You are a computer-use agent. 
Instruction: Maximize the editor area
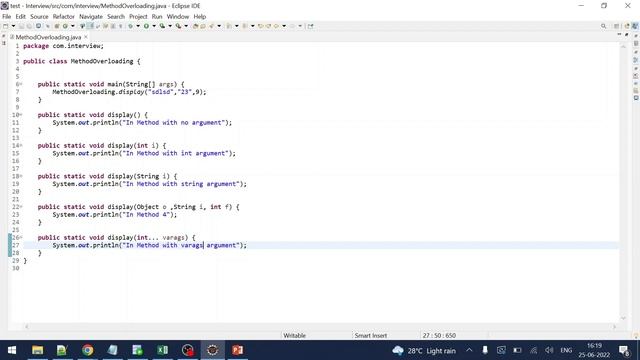click(627, 34)
